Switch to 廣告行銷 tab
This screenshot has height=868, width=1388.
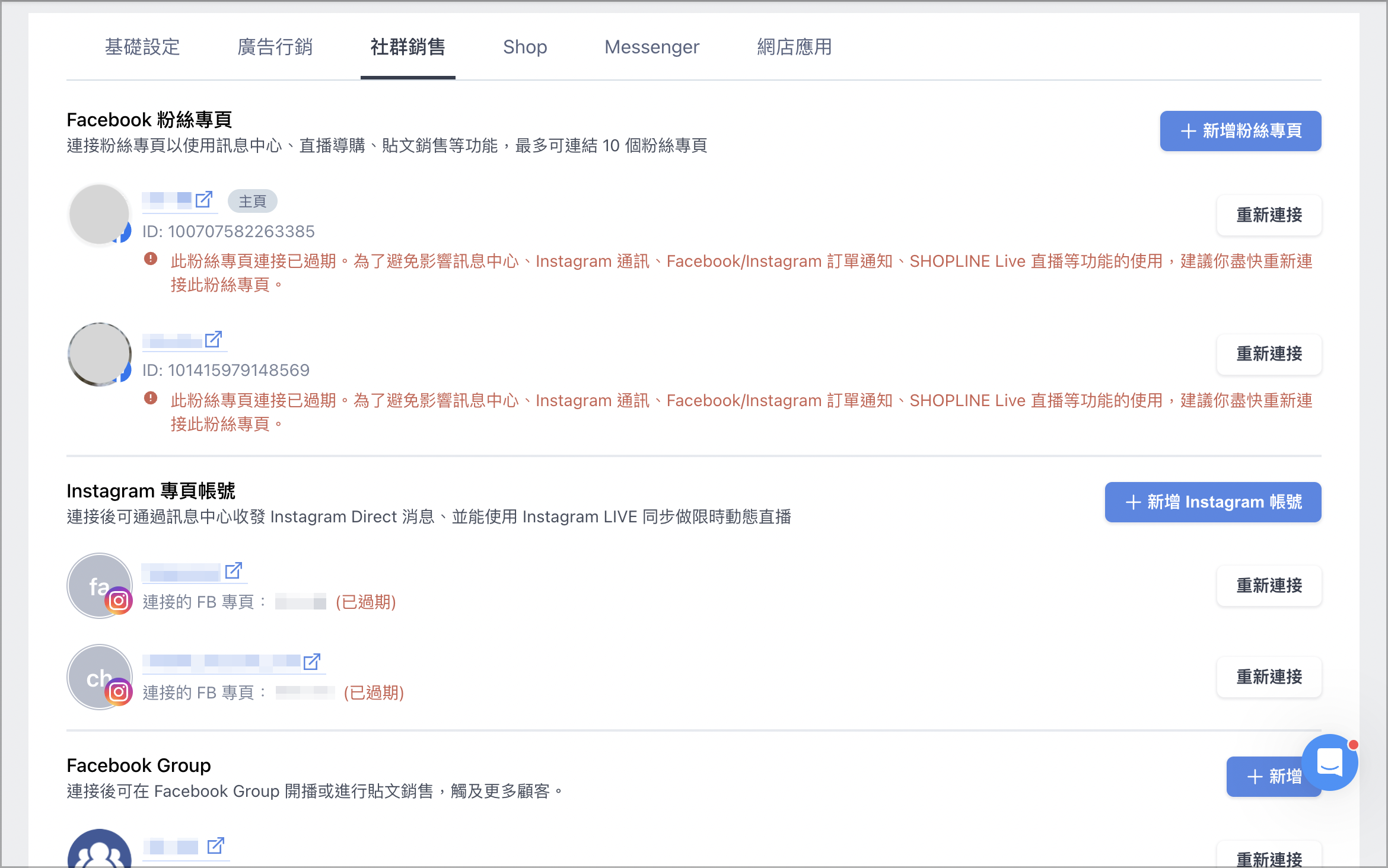click(x=275, y=47)
